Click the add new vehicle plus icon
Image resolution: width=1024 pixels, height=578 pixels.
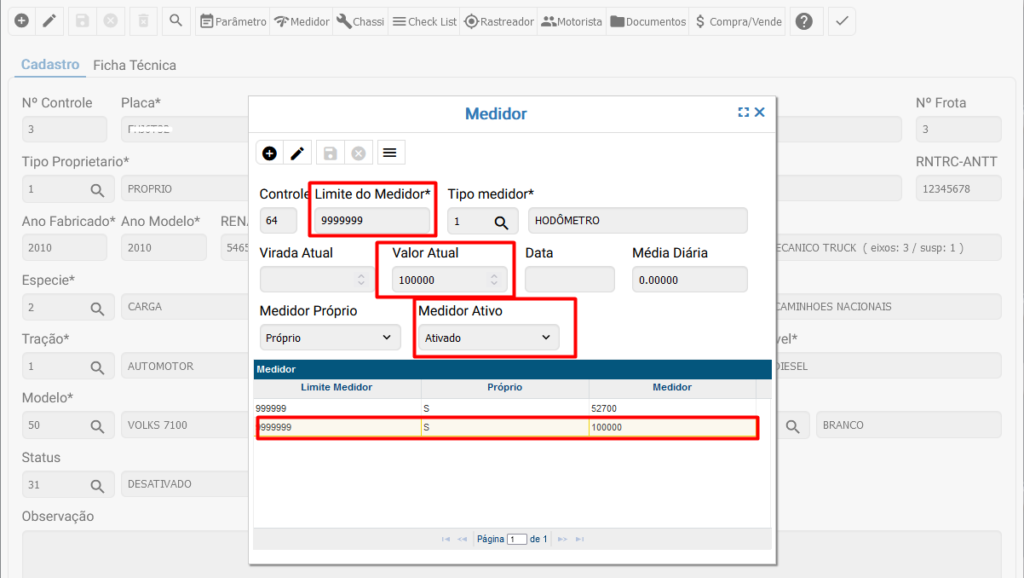pyautogui.click(x=21, y=21)
